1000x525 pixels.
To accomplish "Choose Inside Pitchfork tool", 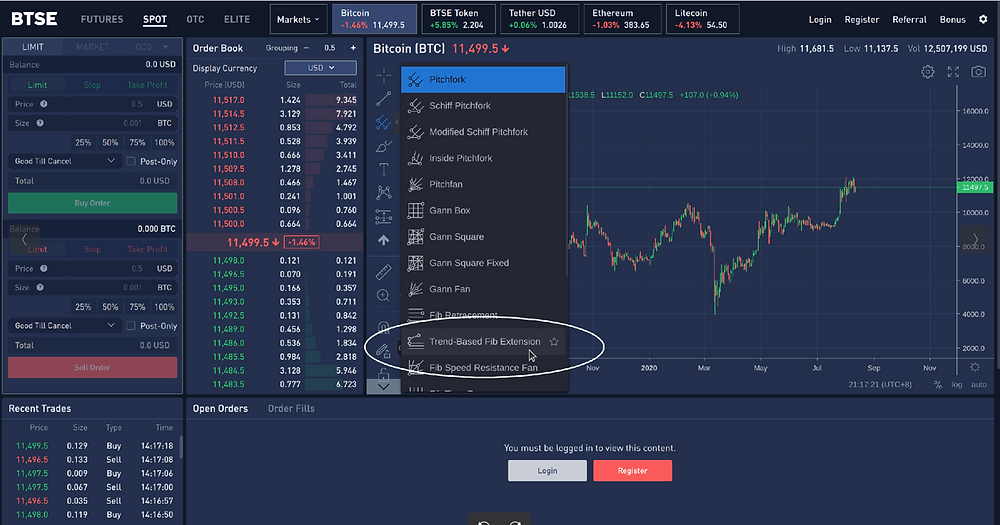I will coord(483,158).
